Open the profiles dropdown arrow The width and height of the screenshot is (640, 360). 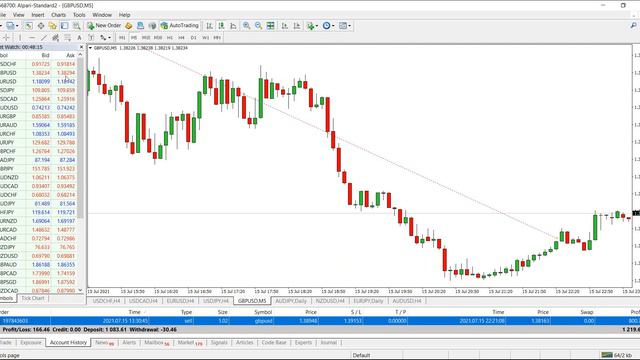coord(17,26)
